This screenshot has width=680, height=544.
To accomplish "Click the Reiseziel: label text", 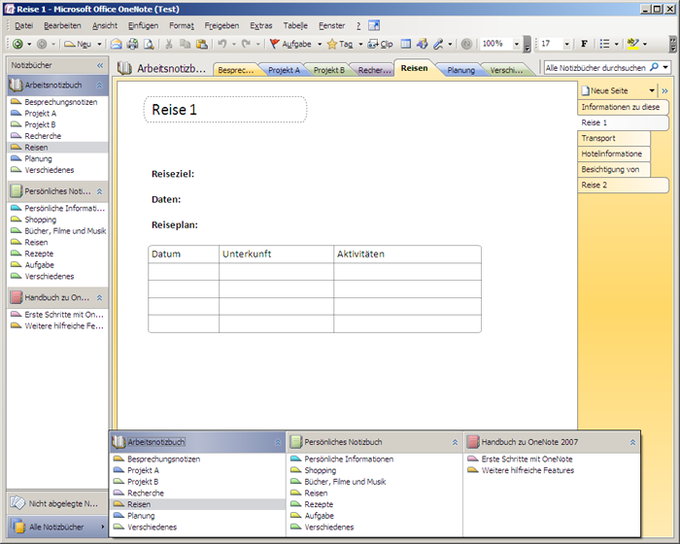I will point(173,174).
